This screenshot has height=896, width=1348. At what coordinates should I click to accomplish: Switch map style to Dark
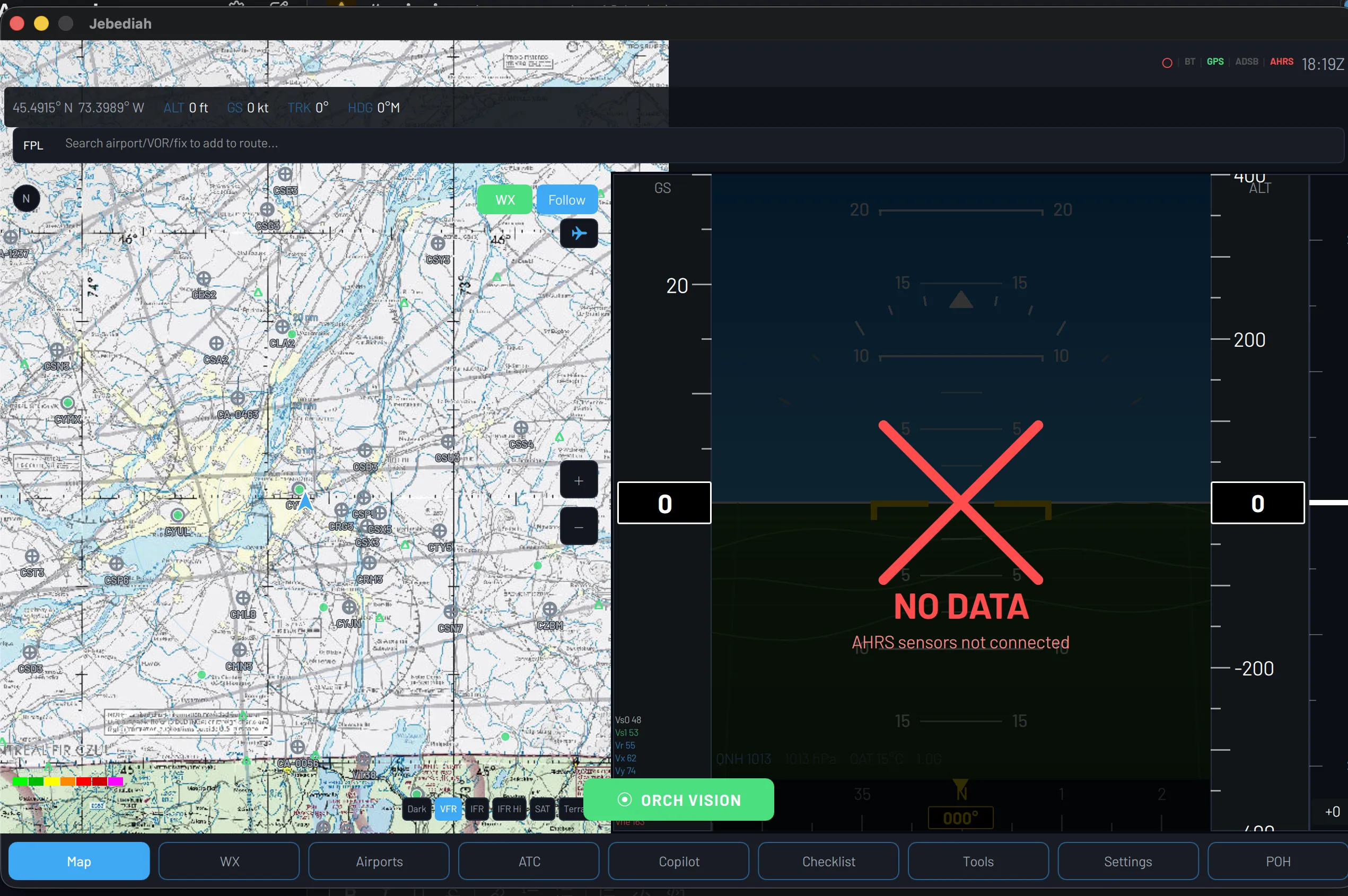pos(417,809)
